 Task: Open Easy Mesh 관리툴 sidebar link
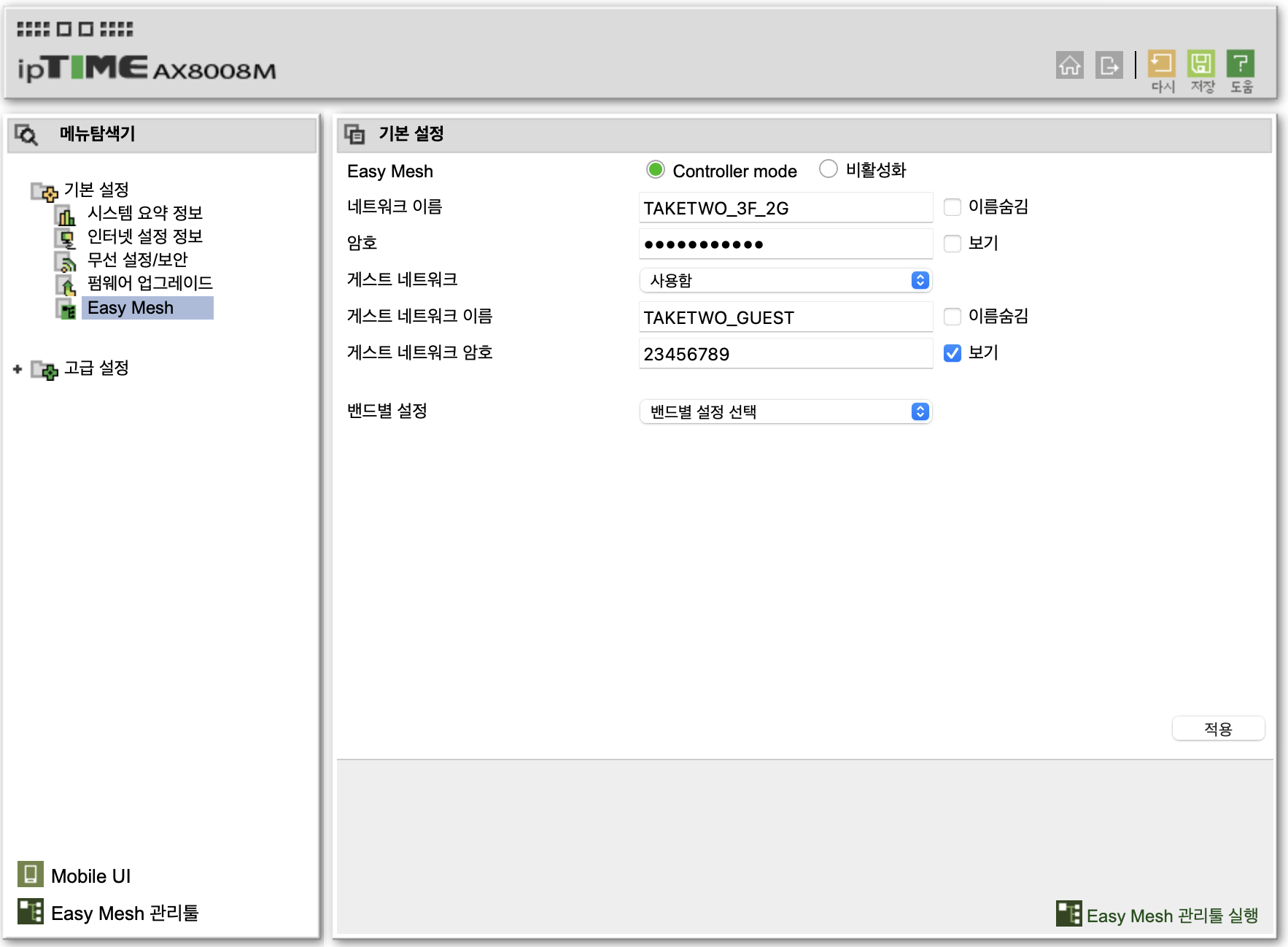click(x=125, y=913)
